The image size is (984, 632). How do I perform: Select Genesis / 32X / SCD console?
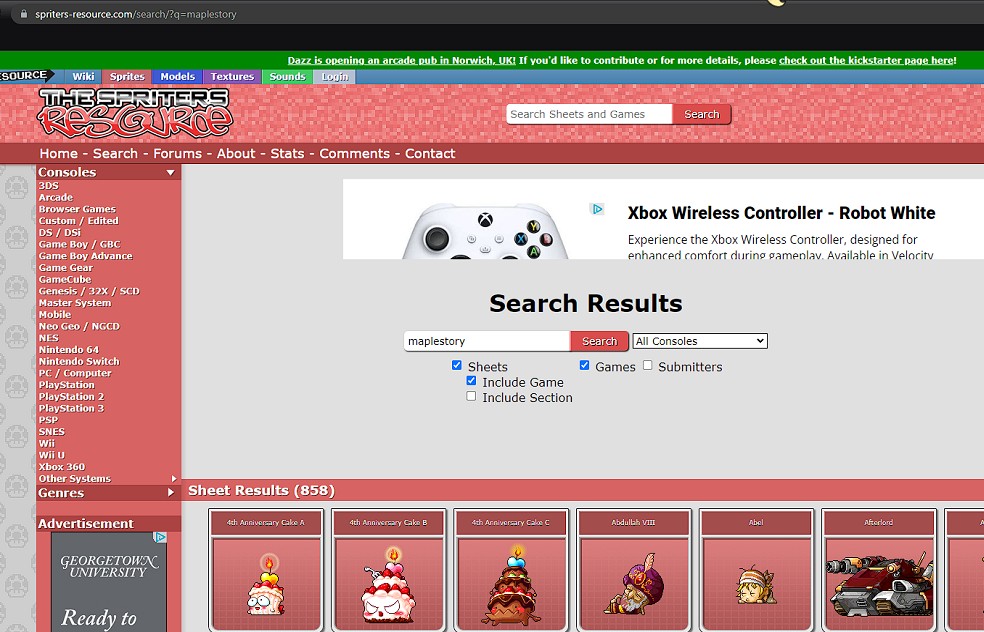89,291
